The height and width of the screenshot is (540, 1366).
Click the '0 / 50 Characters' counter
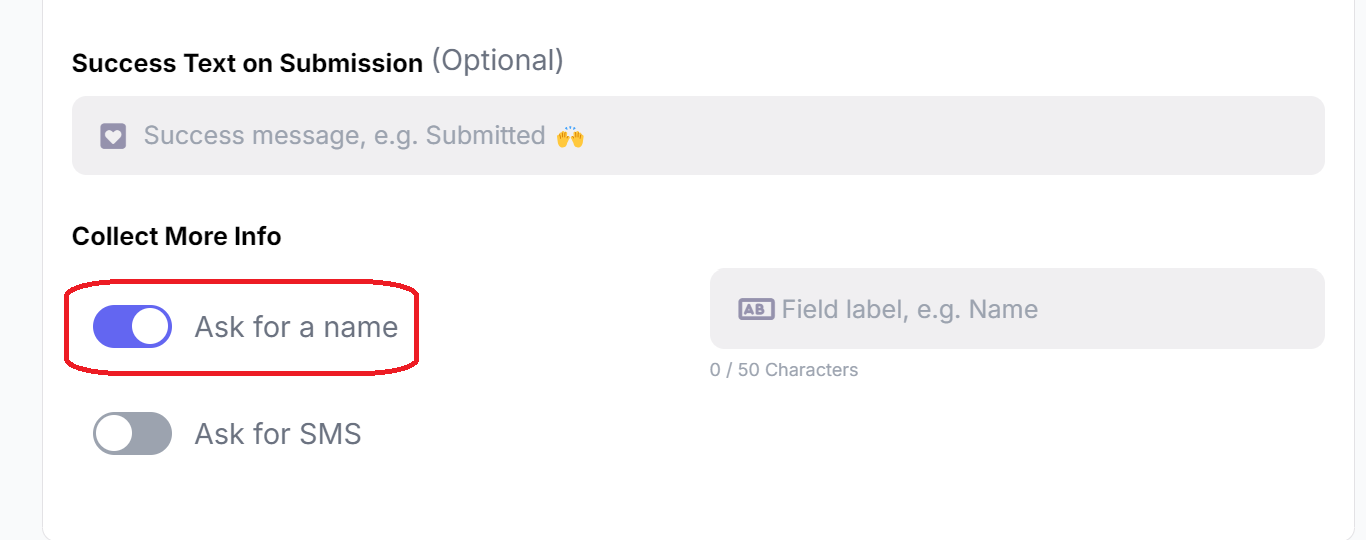tap(784, 370)
